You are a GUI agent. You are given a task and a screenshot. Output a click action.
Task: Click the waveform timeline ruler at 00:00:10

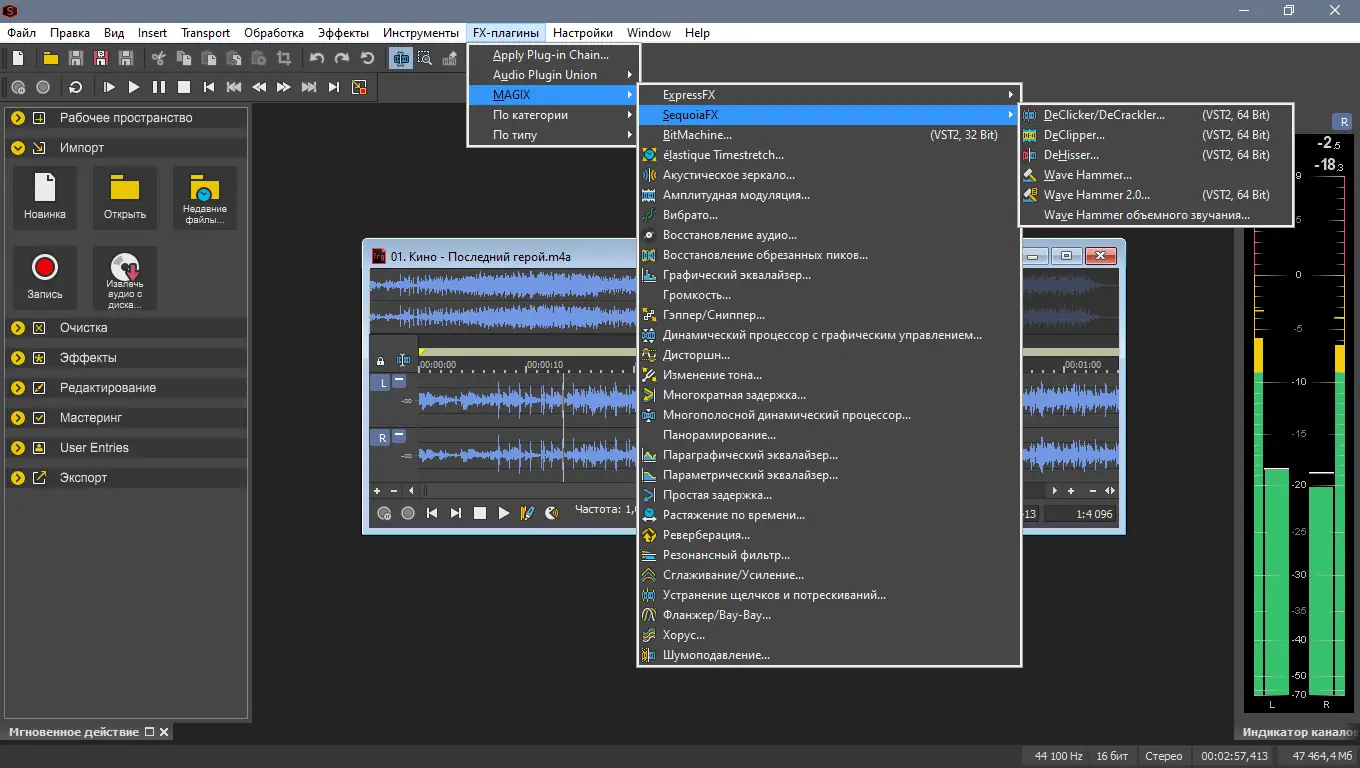545,365
